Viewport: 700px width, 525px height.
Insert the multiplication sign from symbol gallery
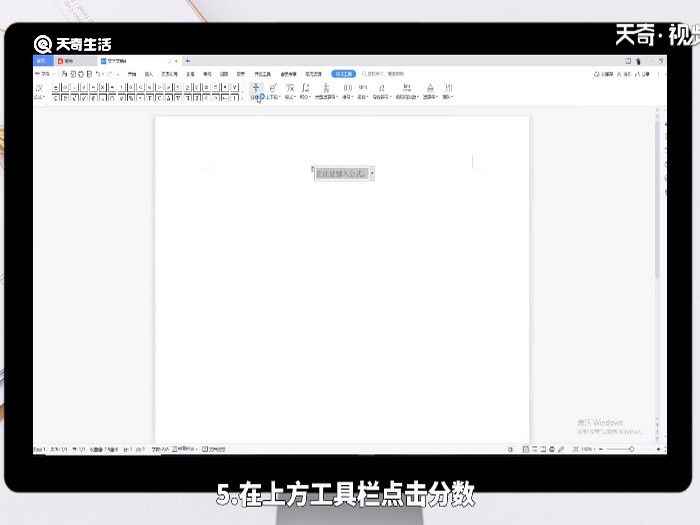[102, 87]
